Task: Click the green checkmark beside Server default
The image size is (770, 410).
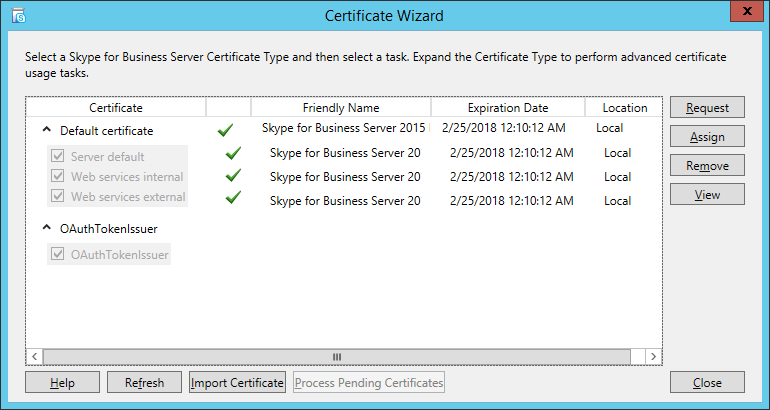Action: click(x=233, y=153)
